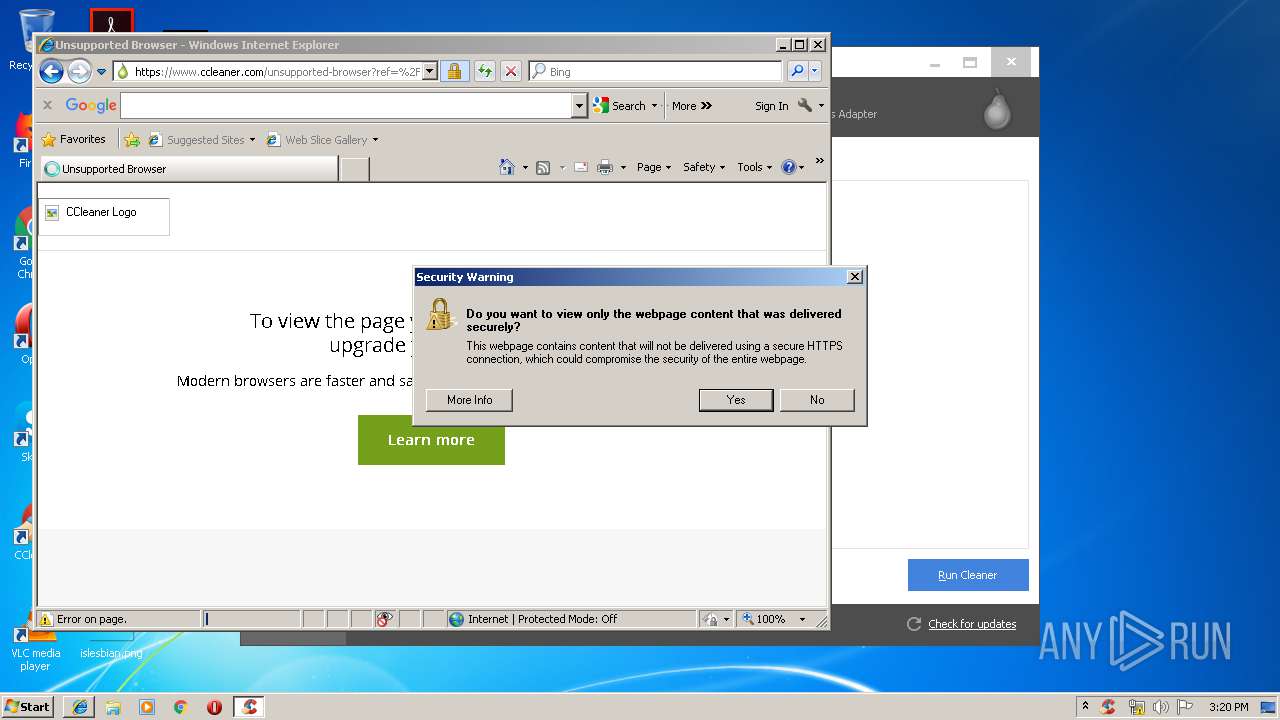Open the Windows Start button
Viewport: 1280px width, 720px height.
pos(27,706)
